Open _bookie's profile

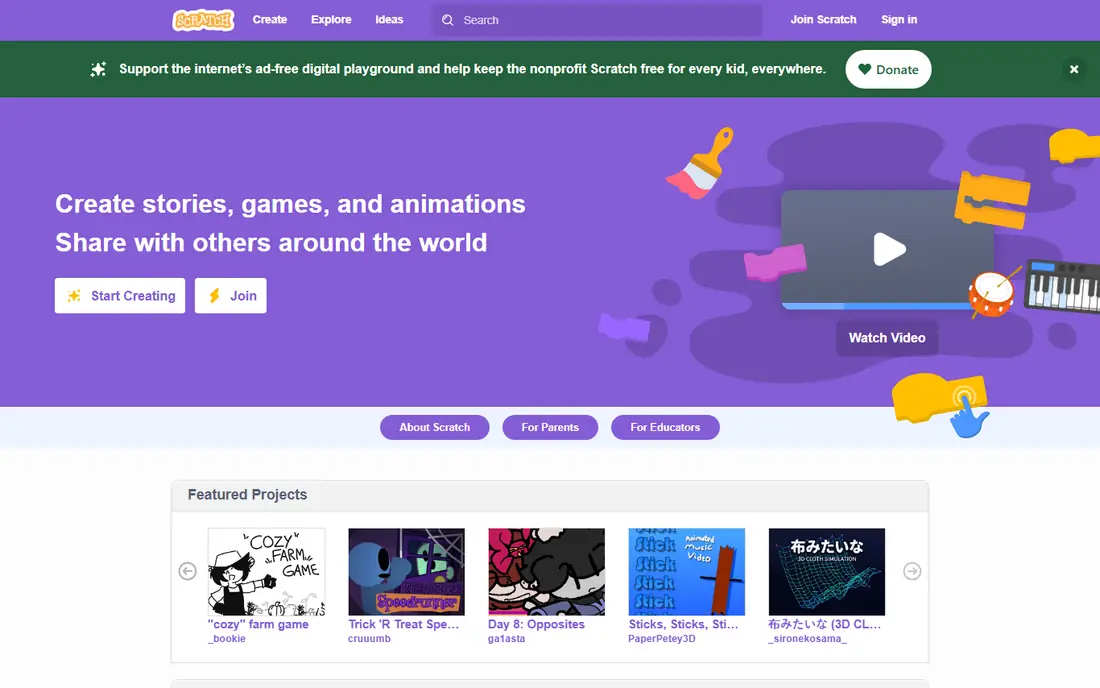pos(227,639)
